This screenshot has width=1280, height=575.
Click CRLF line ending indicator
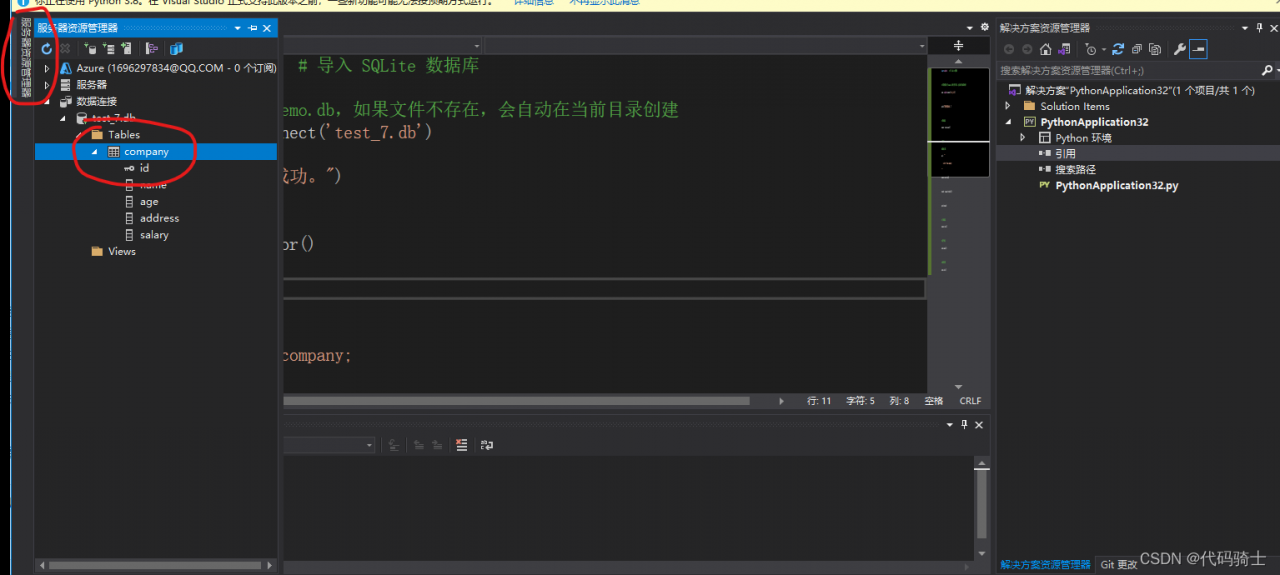(970, 401)
